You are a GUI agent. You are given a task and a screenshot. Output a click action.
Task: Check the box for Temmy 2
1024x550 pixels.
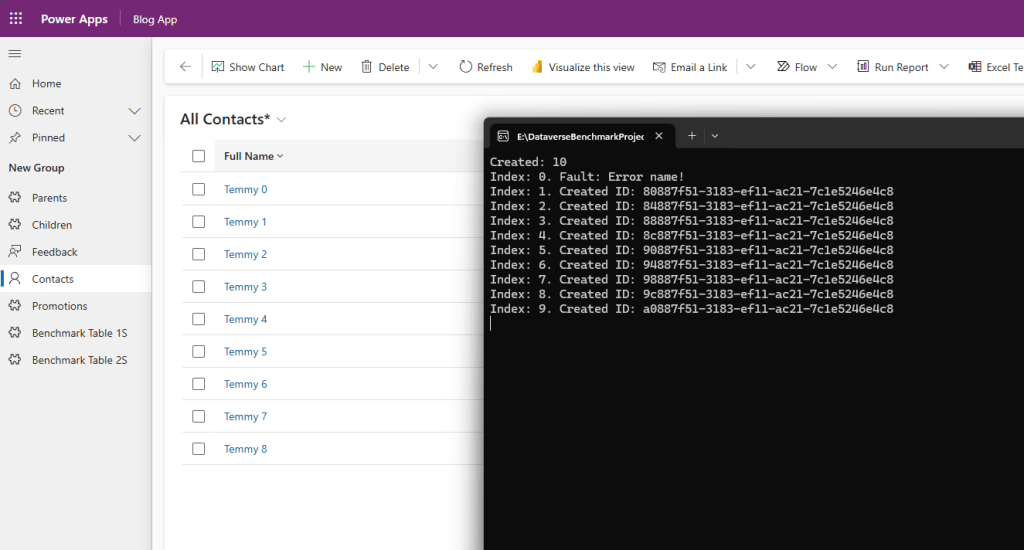(x=199, y=254)
